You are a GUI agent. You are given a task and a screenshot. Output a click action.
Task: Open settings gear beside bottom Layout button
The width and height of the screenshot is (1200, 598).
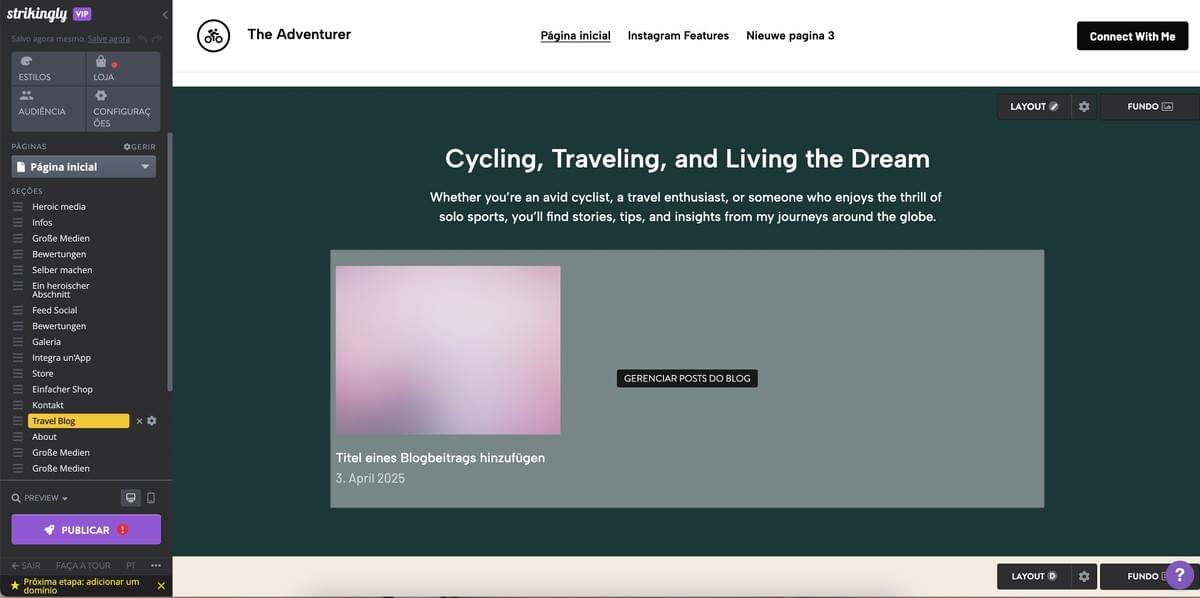(x=1084, y=577)
